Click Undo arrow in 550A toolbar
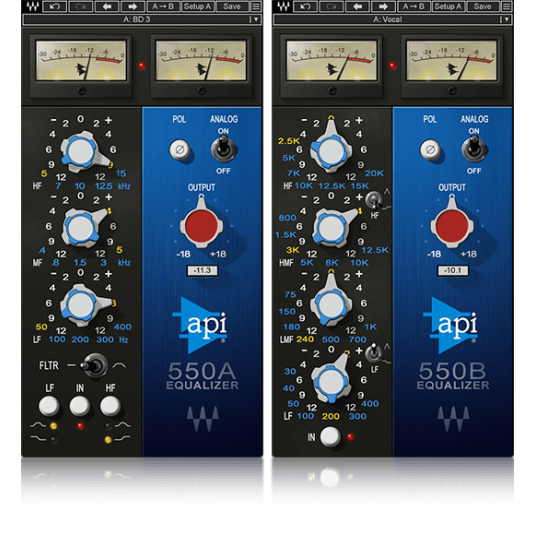 tap(55, 6)
